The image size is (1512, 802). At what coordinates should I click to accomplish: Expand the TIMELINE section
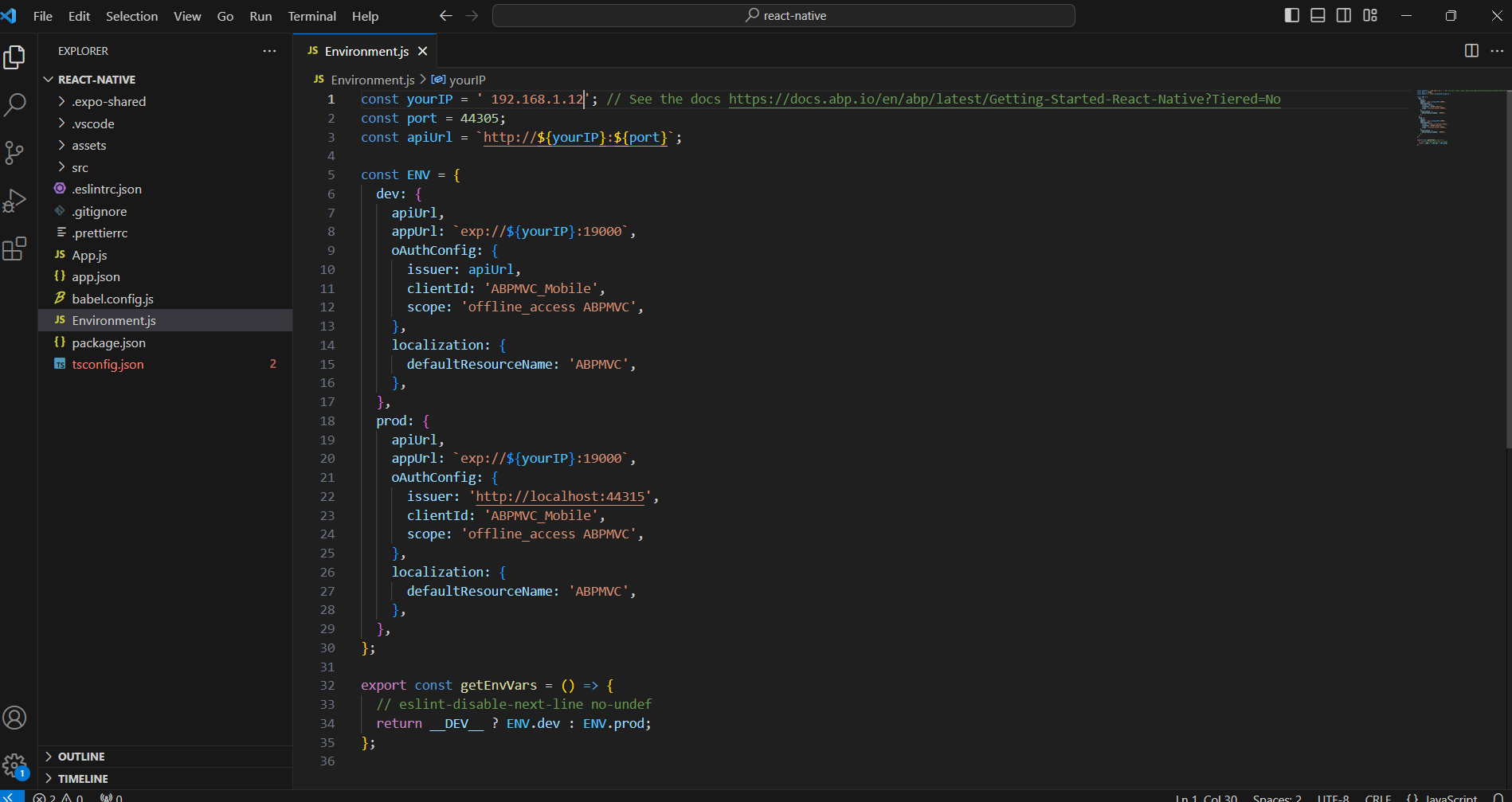click(83, 779)
